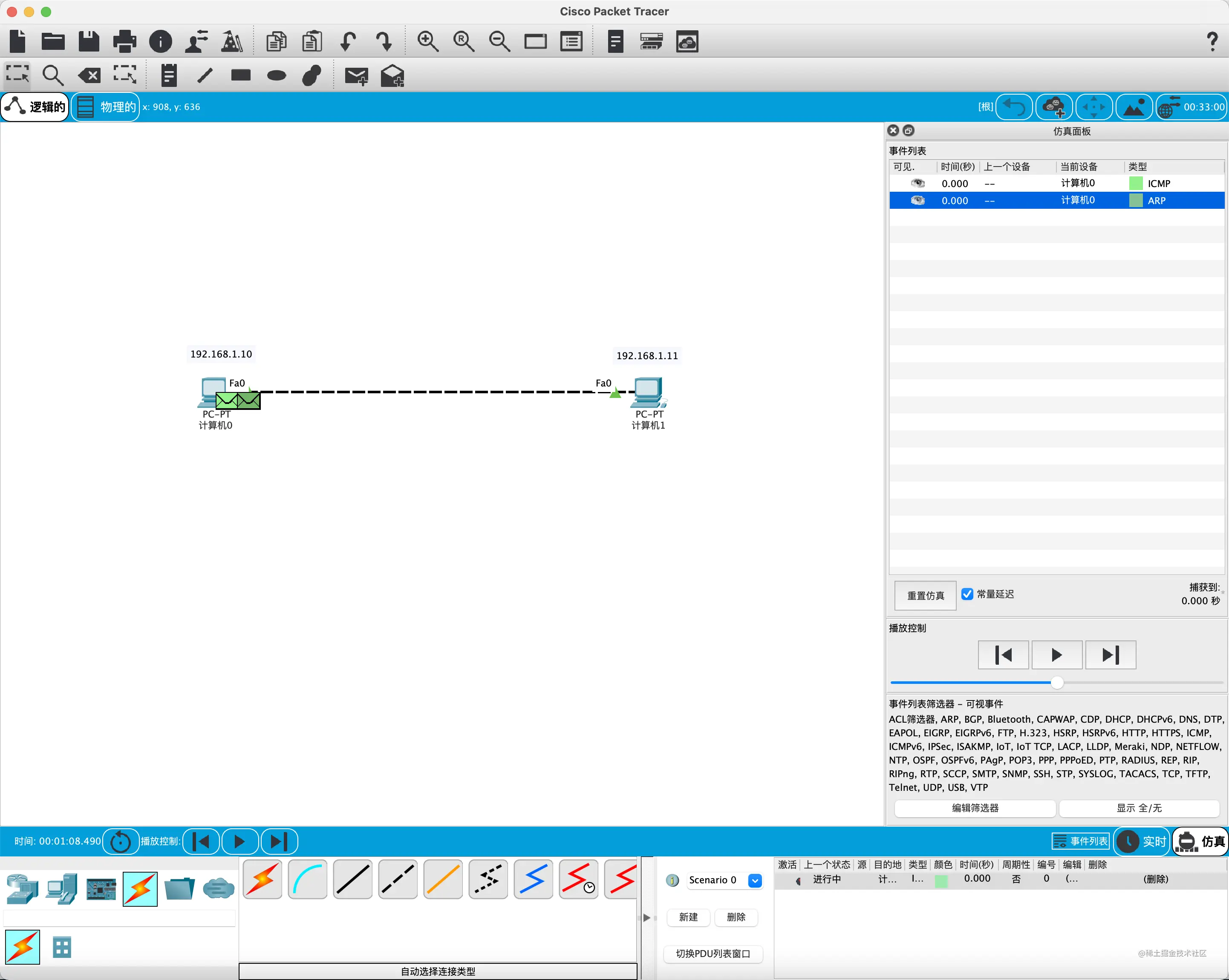1229x980 pixels.
Task: Click the 新建 scenario button
Action: point(688,917)
